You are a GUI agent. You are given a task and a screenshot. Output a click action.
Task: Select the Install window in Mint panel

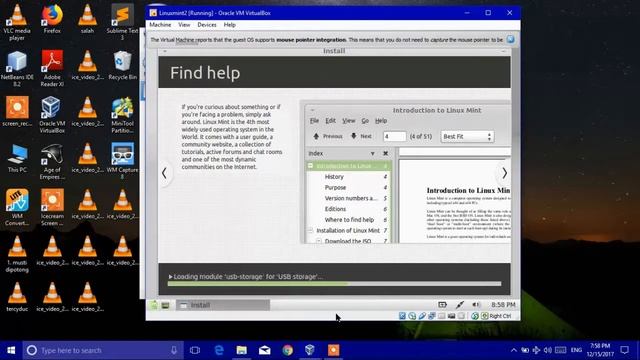click(x=223, y=305)
